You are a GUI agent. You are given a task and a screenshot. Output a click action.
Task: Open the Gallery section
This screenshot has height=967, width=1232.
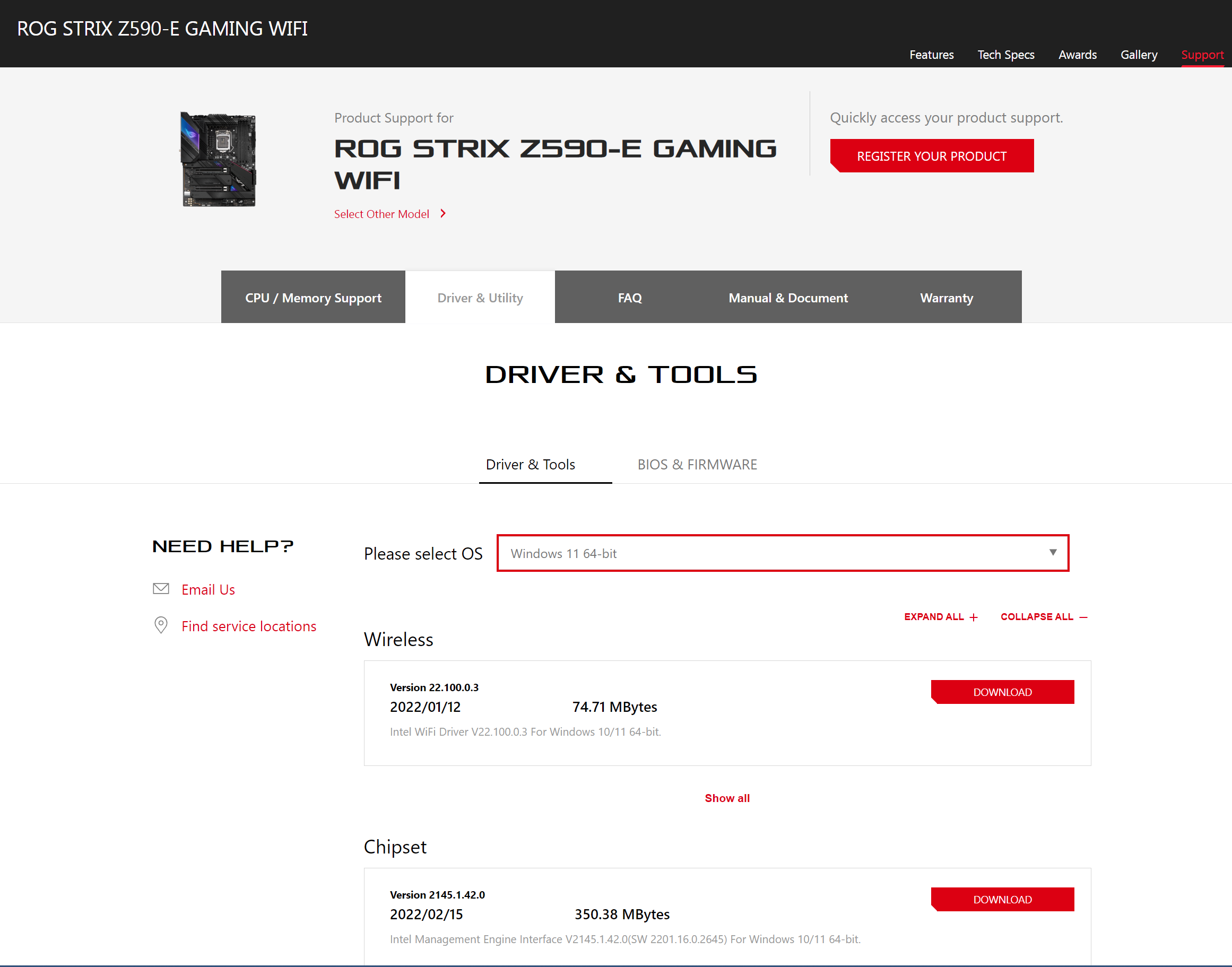click(x=1139, y=55)
